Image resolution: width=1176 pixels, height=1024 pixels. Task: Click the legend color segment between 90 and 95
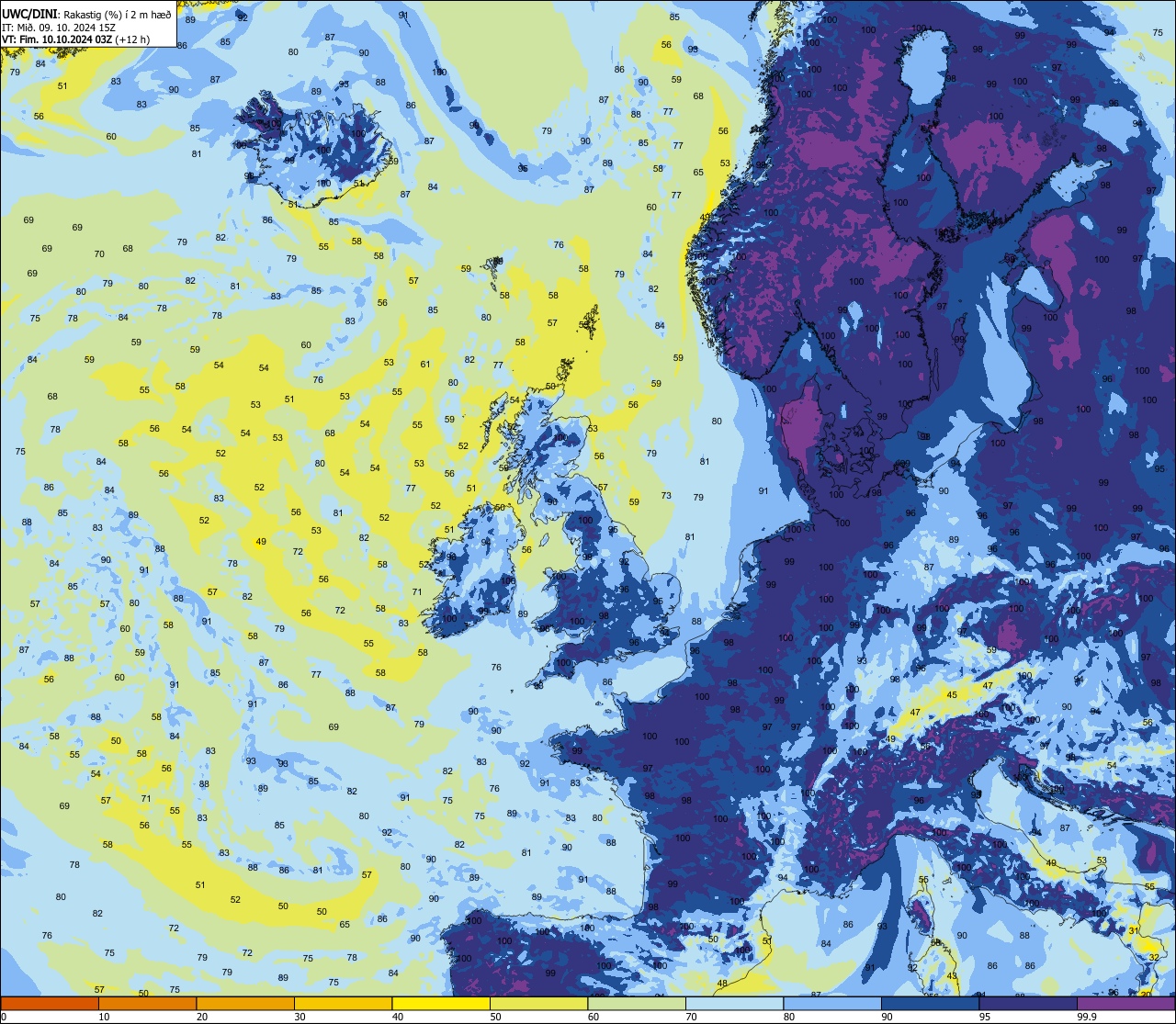[930, 1003]
